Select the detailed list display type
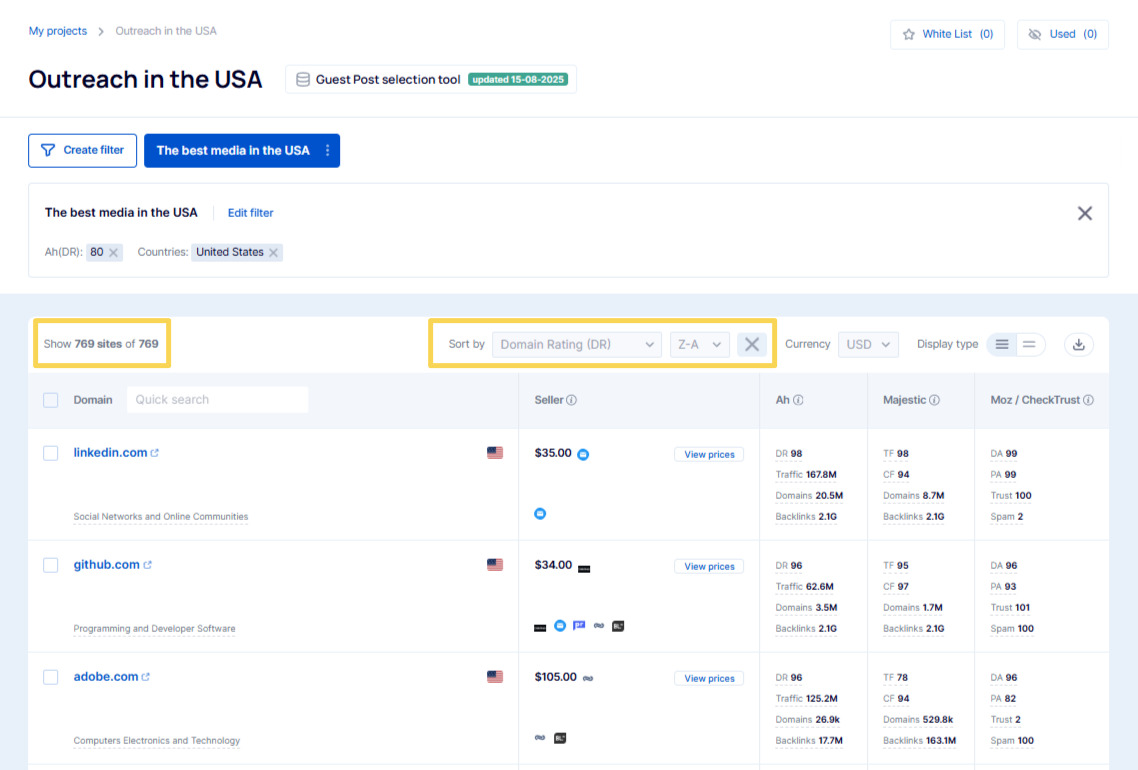Screen dimensions: 1138x770 click(1002, 344)
